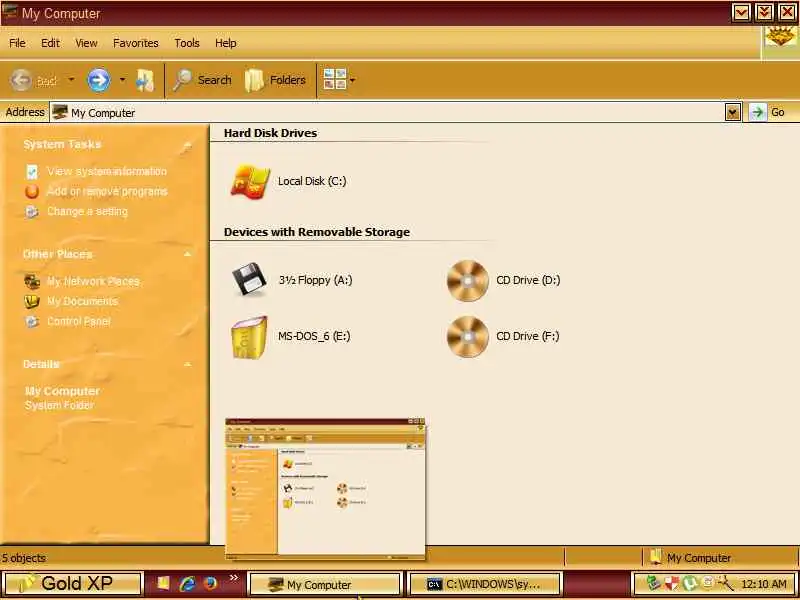
Task: Click the Local Disk (C:) label
Action: (312, 181)
